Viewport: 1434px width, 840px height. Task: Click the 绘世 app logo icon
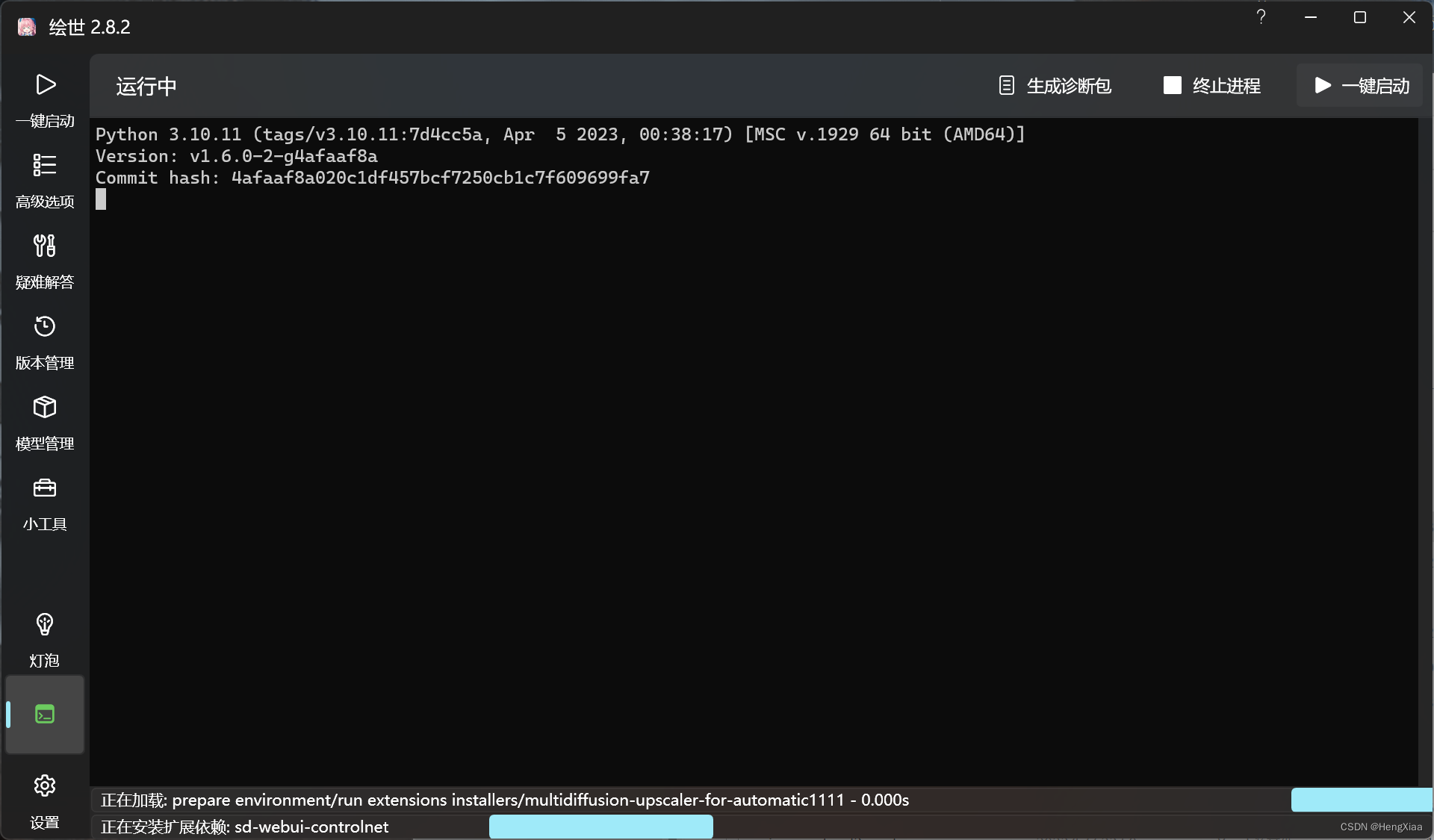27,27
